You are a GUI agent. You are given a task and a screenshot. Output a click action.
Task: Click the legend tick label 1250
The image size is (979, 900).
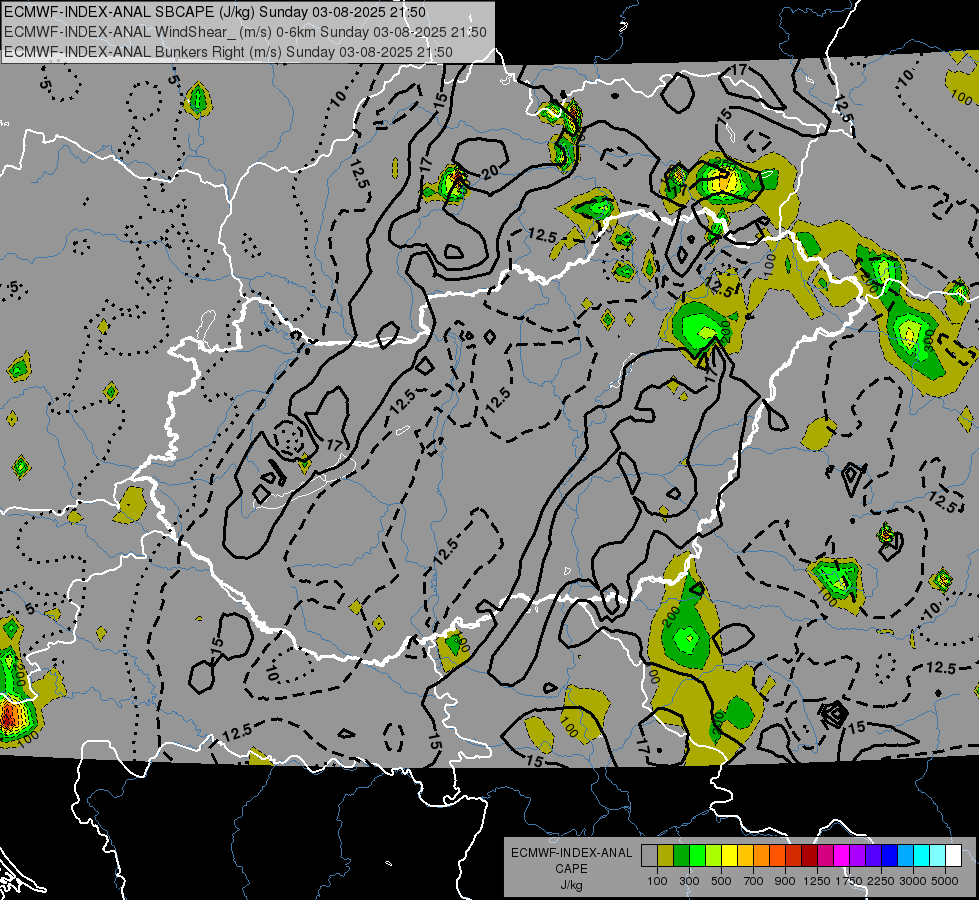click(817, 881)
